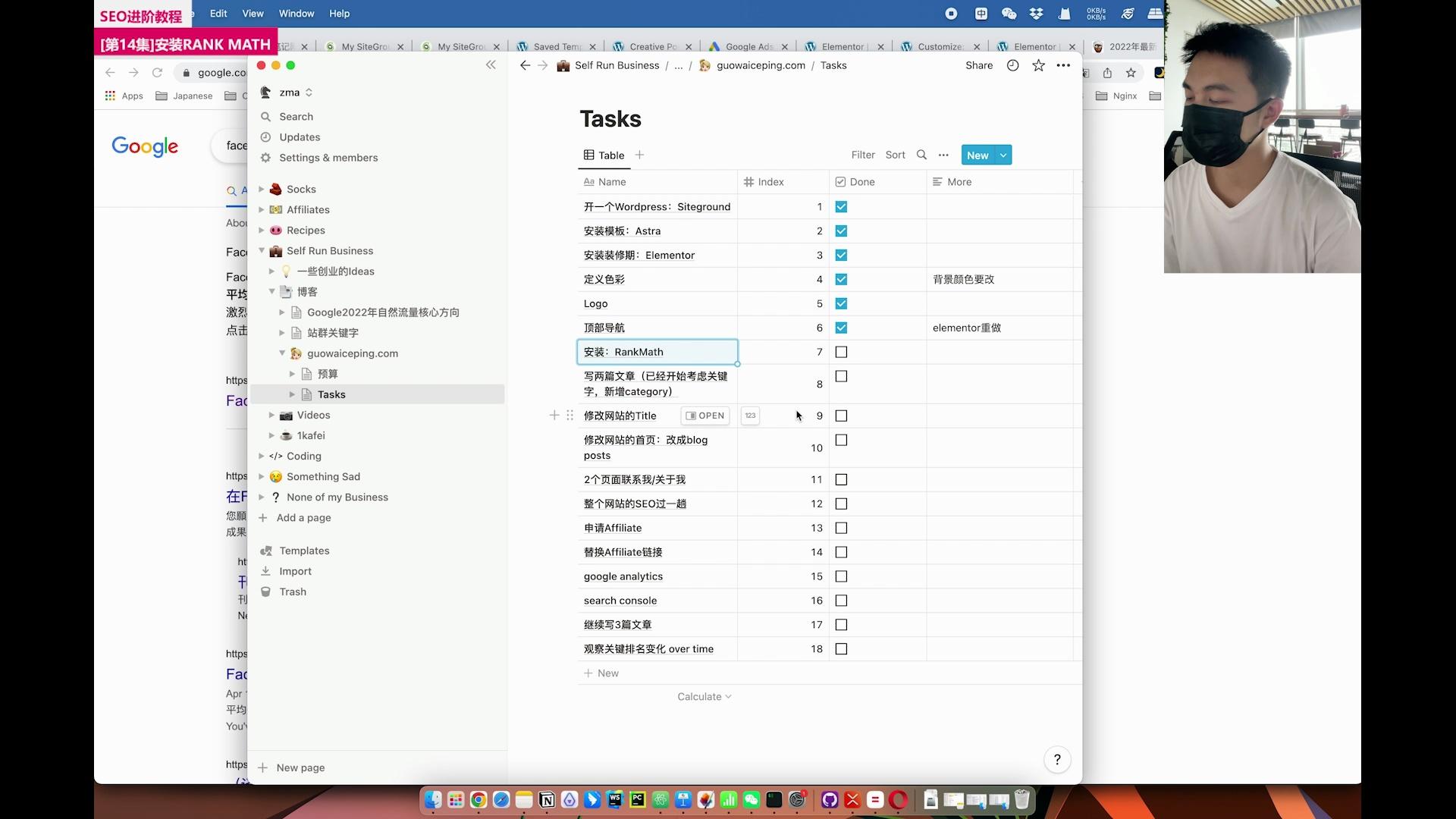Open search magnifier in Tasks table toolbar
Screen dimensions: 1456x819
[921, 155]
